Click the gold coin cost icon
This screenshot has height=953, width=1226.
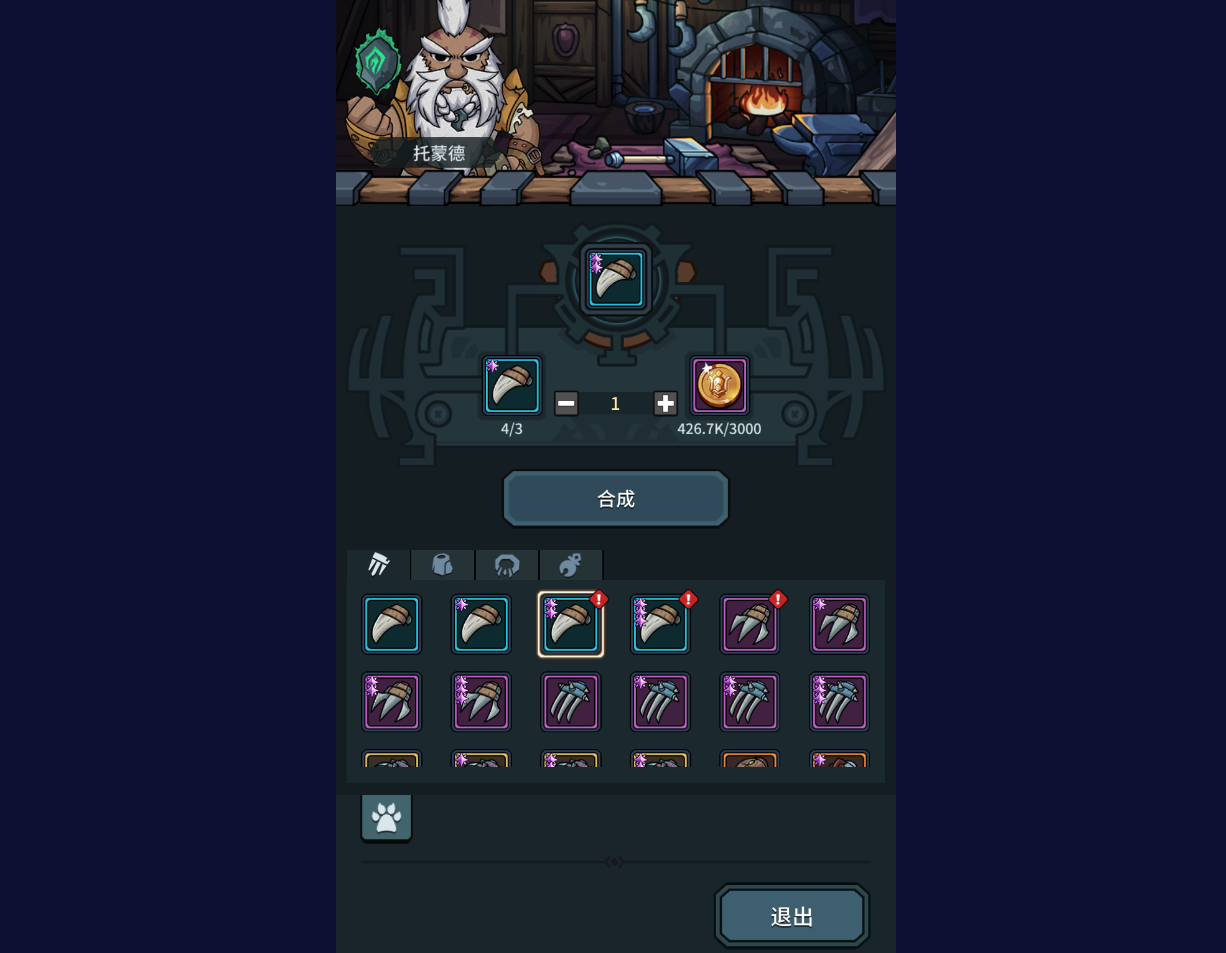point(719,385)
